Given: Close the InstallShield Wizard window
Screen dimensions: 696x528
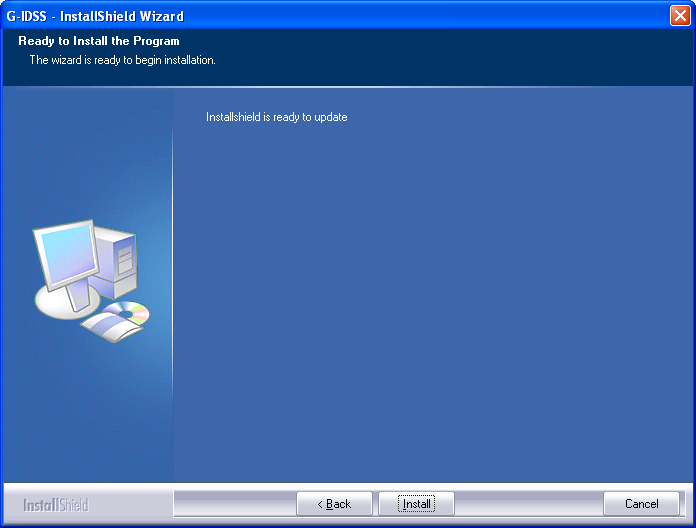Looking at the screenshot, I should [x=679, y=15].
